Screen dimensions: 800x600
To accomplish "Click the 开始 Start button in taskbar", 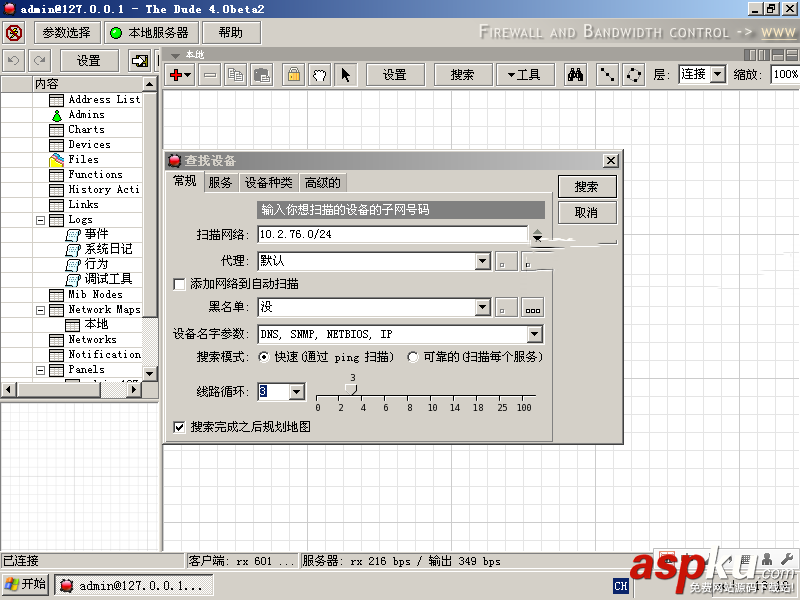I will [25, 584].
